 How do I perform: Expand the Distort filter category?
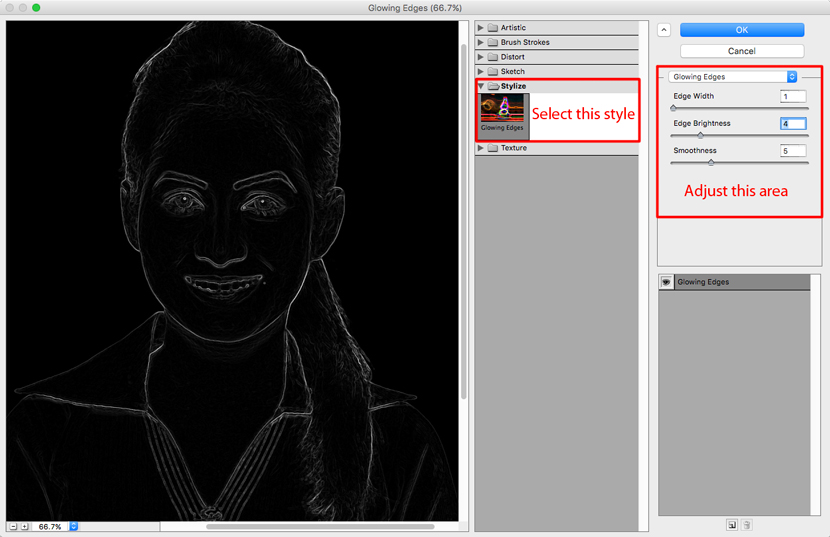[x=481, y=57]
